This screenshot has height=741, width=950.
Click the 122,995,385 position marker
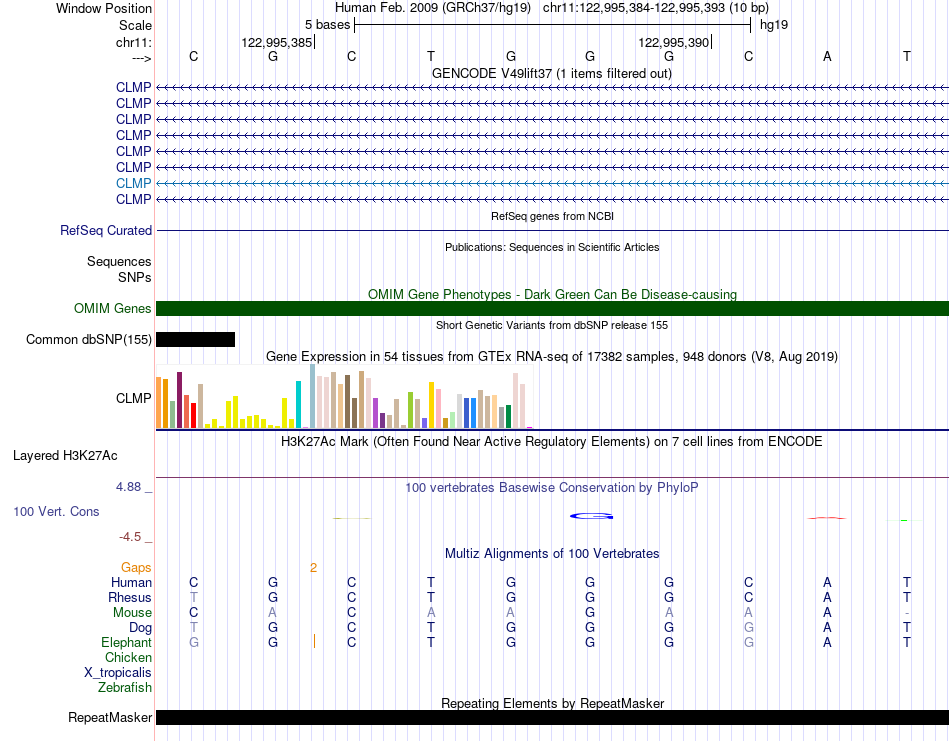276,42
